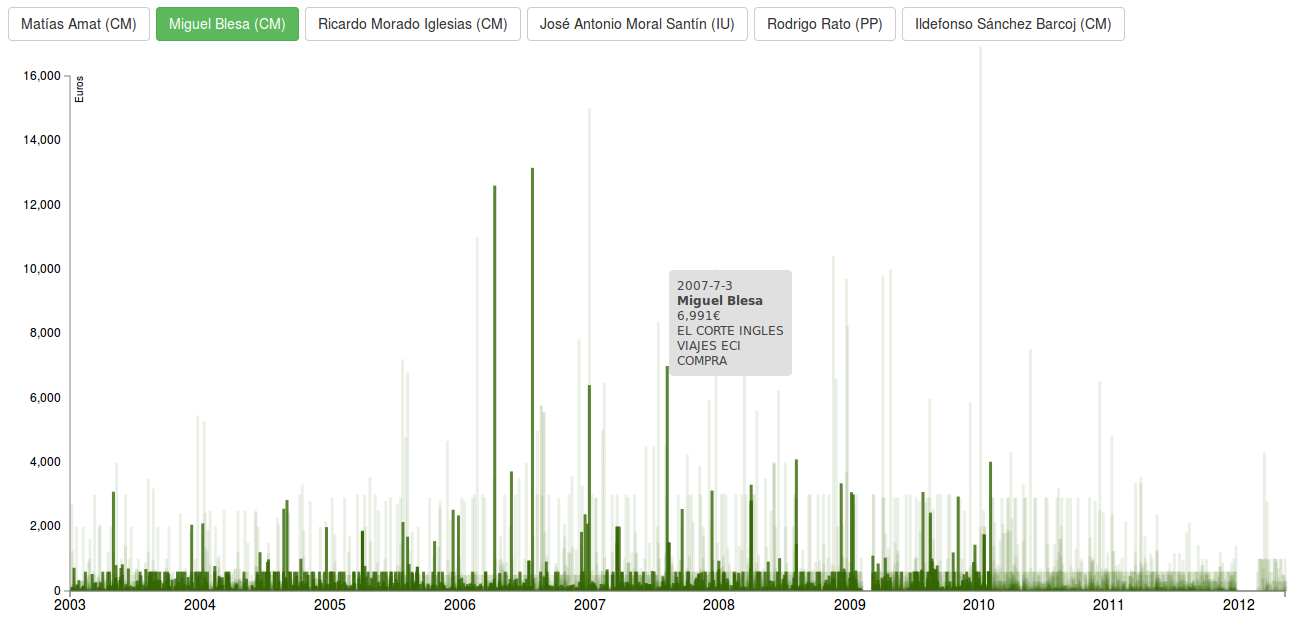The width and height of the screenshot is (1296, 619).
Task: Click the Euros y-axis title
Action: [x=80, y=90]
